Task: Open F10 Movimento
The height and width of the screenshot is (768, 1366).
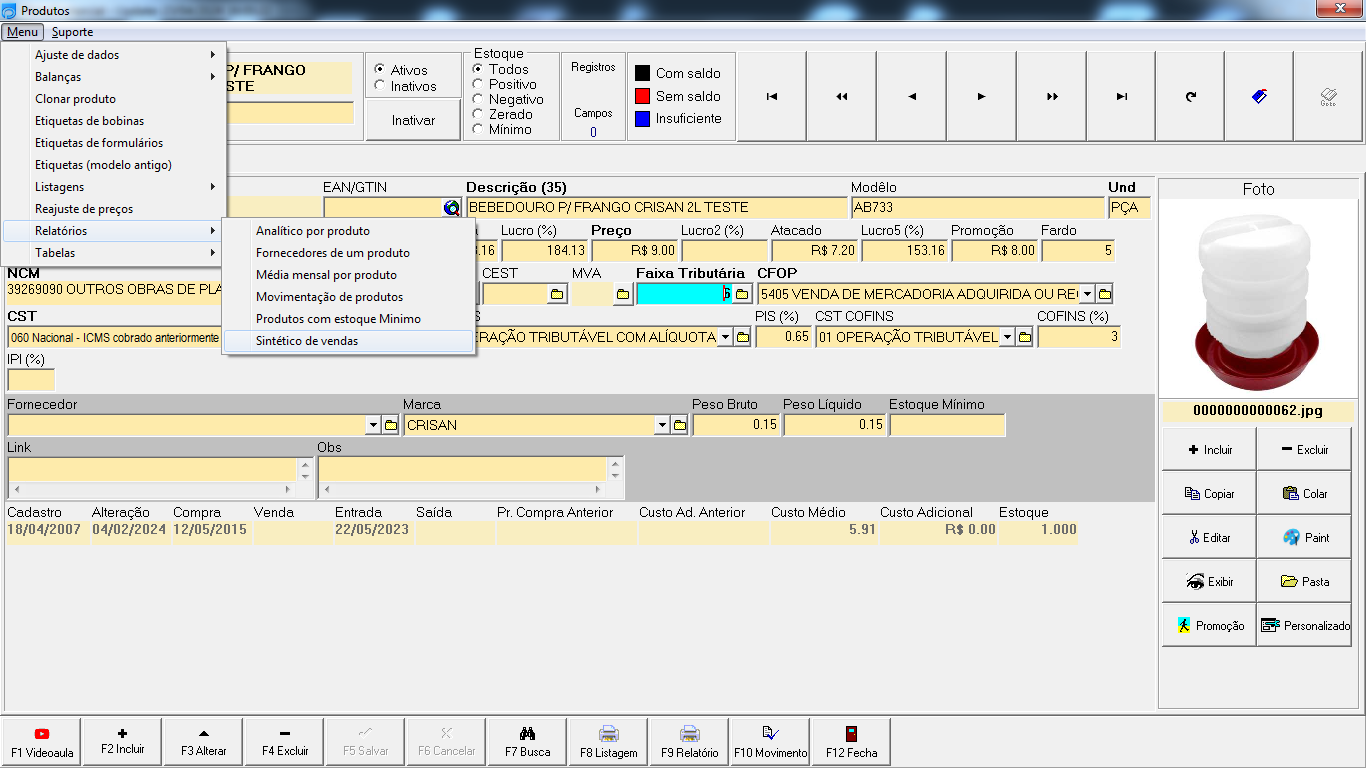Action: point(770,741)
